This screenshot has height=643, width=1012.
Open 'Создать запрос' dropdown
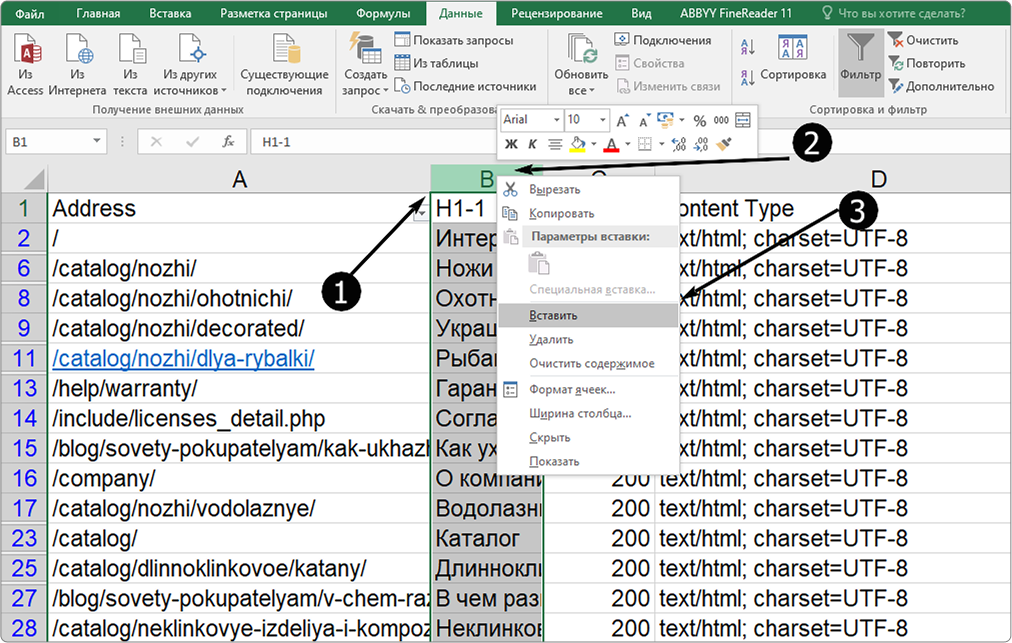coord(365,83)
